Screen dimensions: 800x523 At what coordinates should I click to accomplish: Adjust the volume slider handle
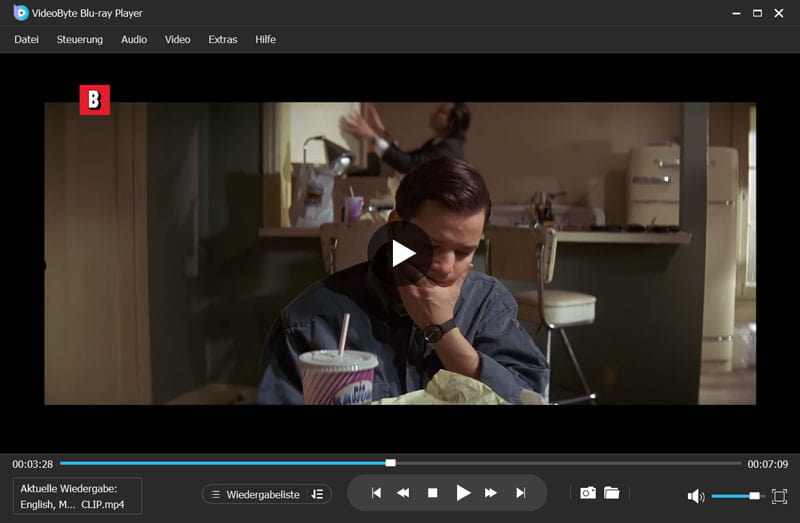coord(755,496)
